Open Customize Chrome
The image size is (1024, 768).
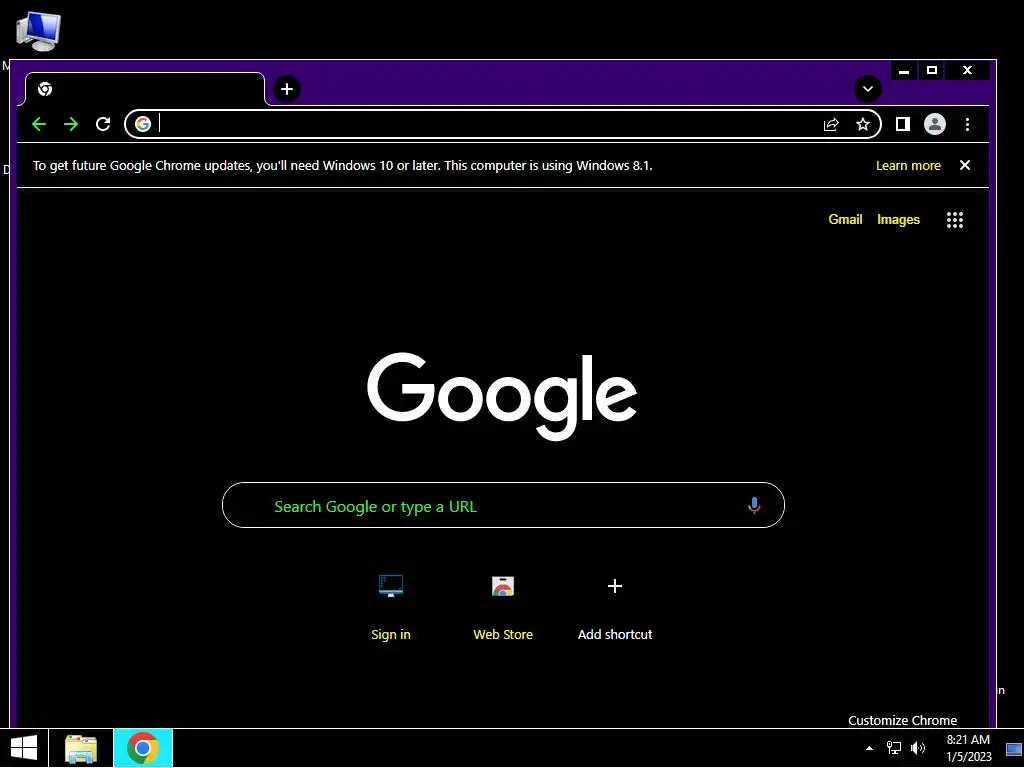(903, 720)
